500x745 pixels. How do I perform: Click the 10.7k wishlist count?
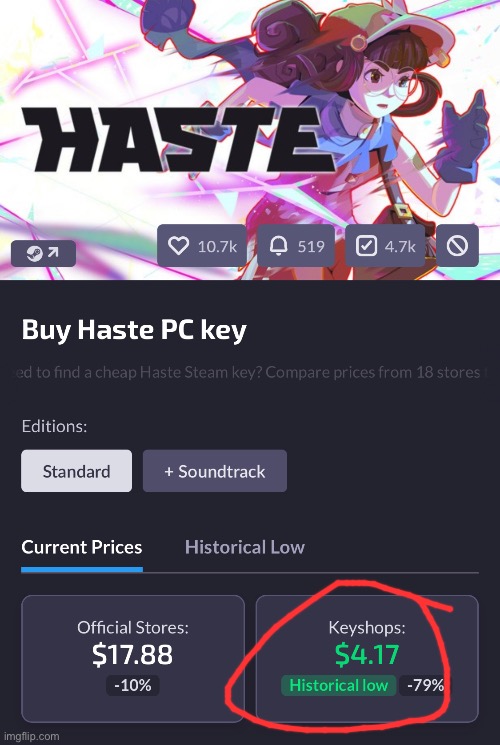tap(217, 247)
